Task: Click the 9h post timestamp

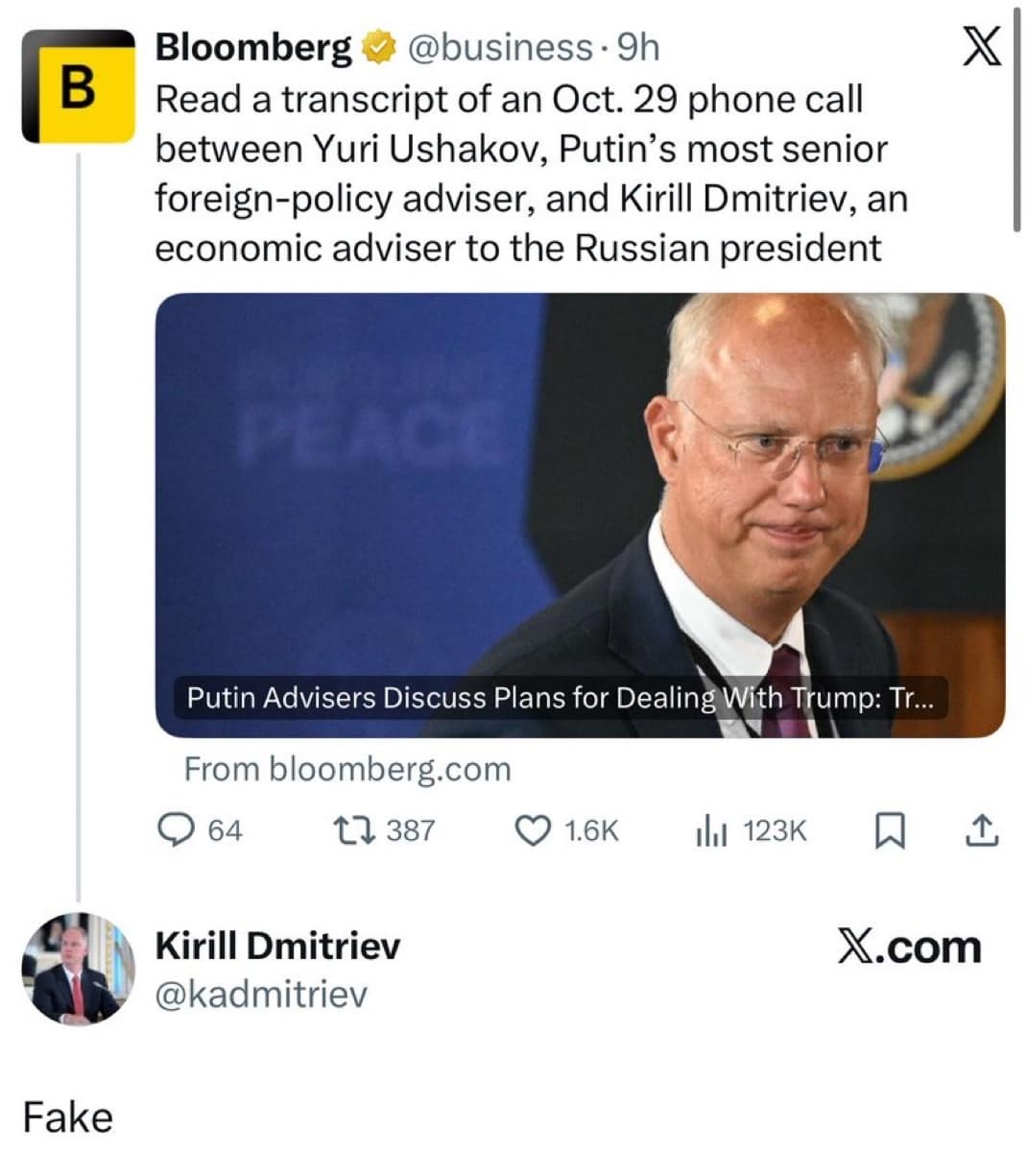Action: pyautogui.click(x=638, y=47)
